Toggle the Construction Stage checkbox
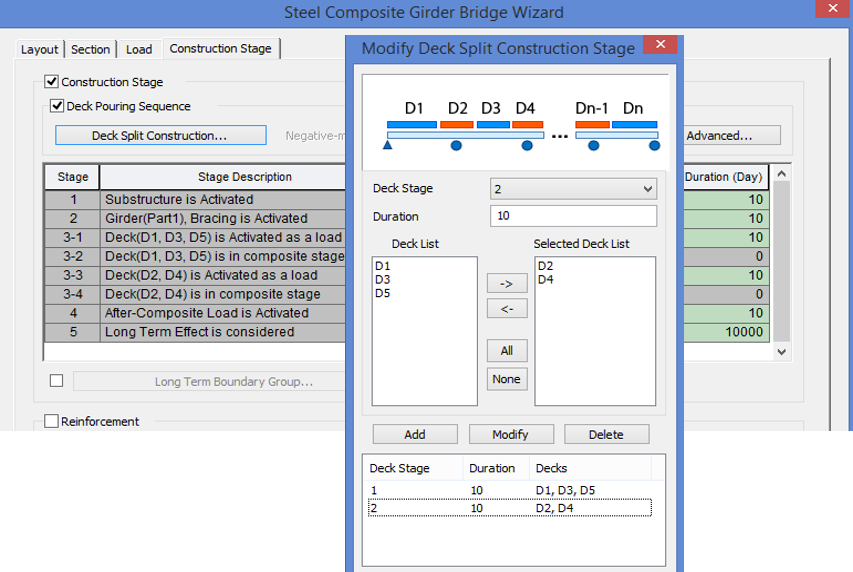The height and width of the screenshot is (572, 853). click(x=52, y=82)
